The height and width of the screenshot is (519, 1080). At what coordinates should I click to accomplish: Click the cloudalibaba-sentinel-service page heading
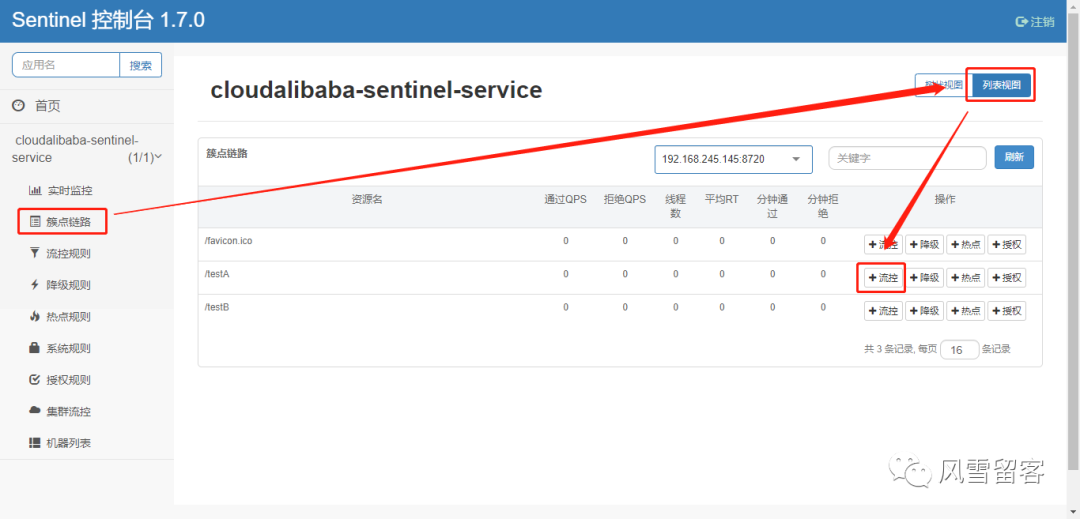(376, 90)
